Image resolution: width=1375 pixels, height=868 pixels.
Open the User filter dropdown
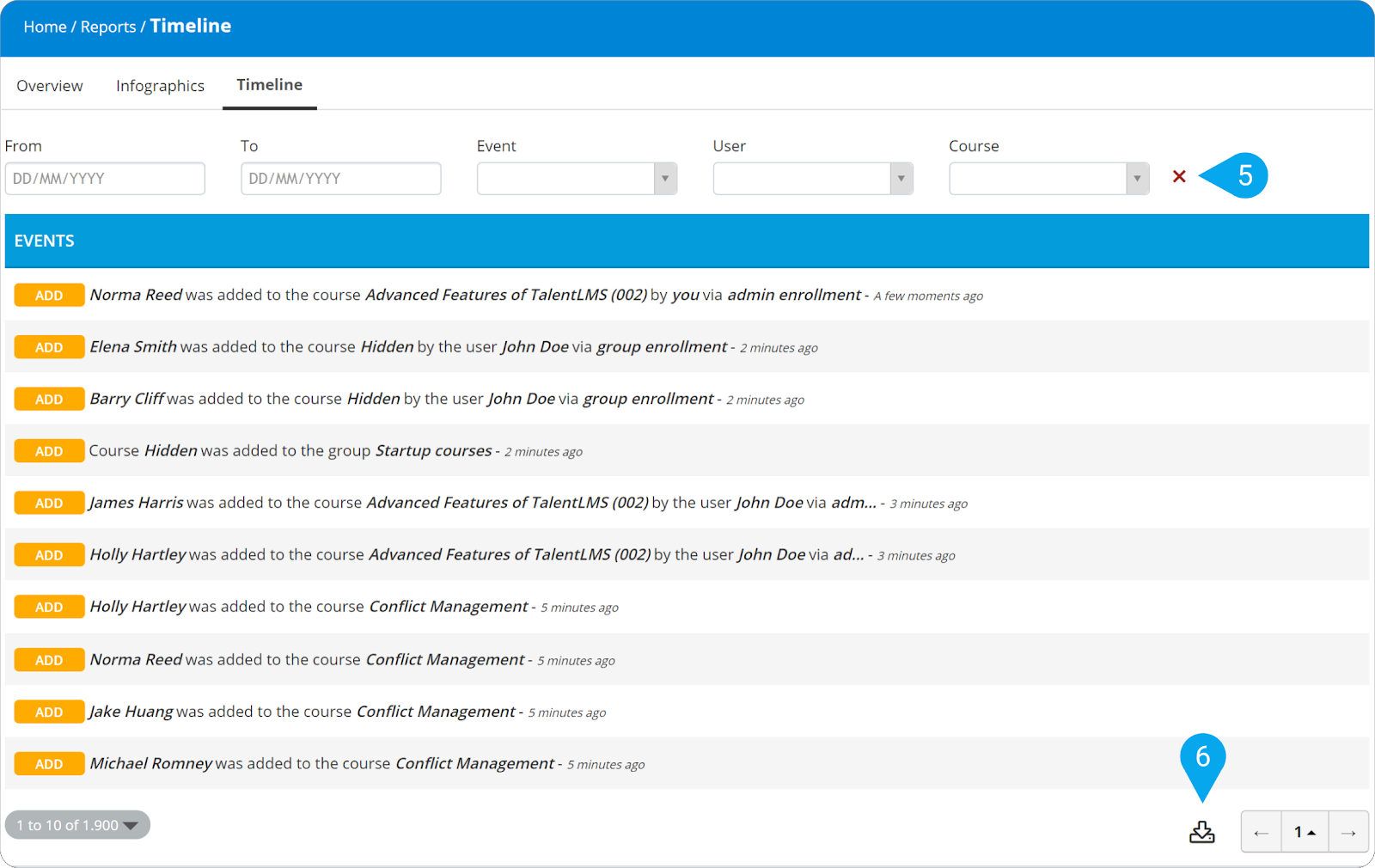[812, 179]
